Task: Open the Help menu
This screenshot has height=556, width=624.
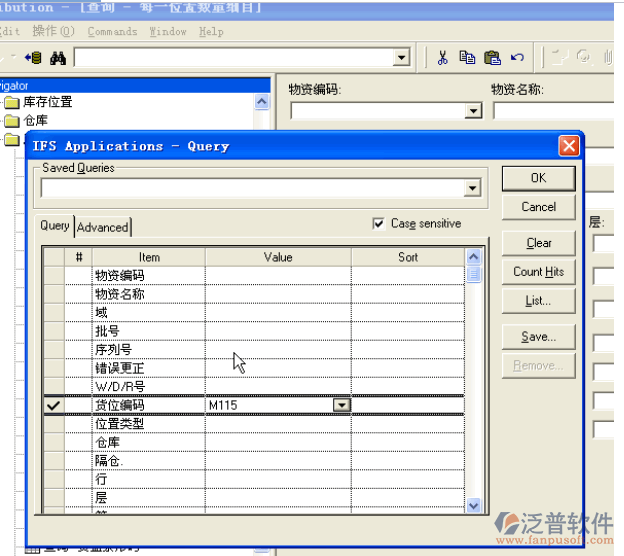Action: (x=211, y=31)
